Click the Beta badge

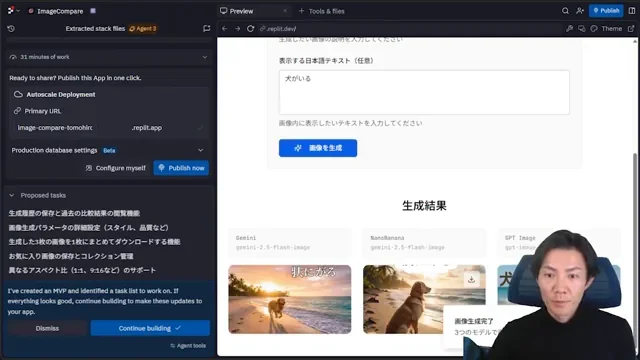coord(109,151)
